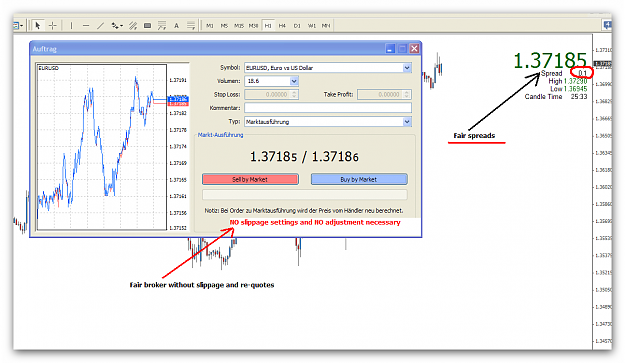The height and width of the screenshot is (363, 625).
Task: Click the Candle Time 25:33 readout
Action: pos(556,96)
